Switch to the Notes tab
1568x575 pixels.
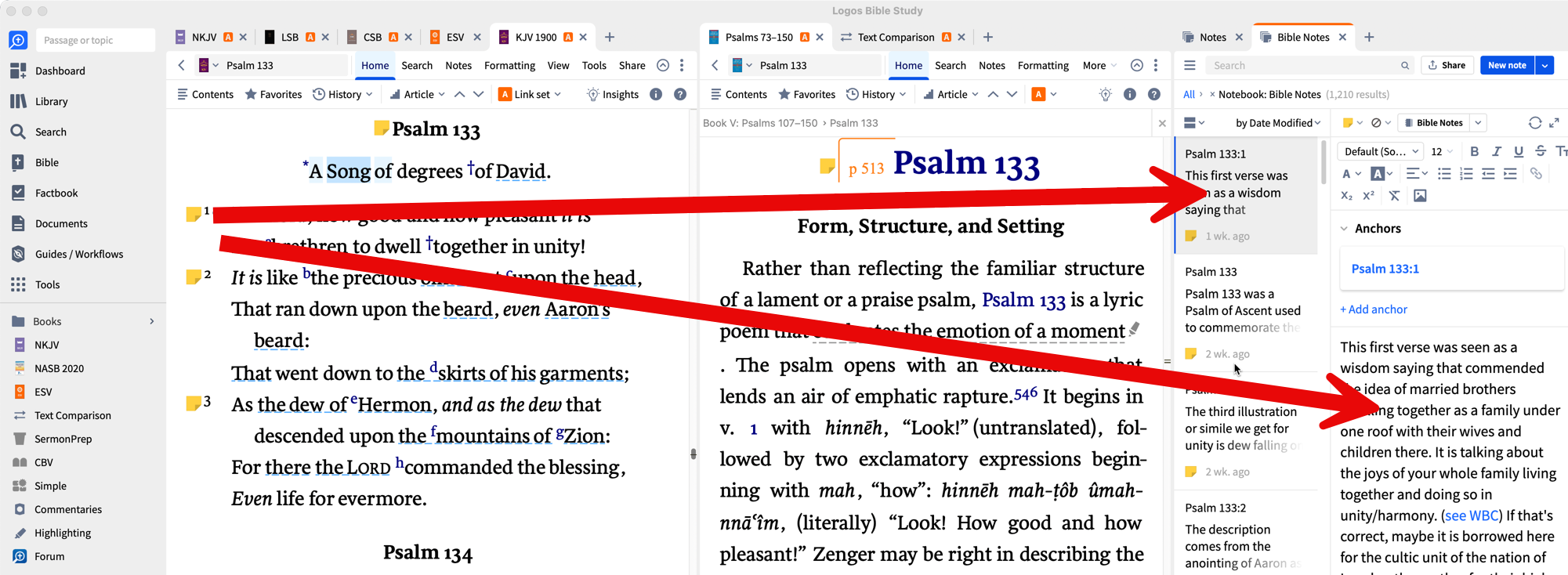pos(1212,37)
